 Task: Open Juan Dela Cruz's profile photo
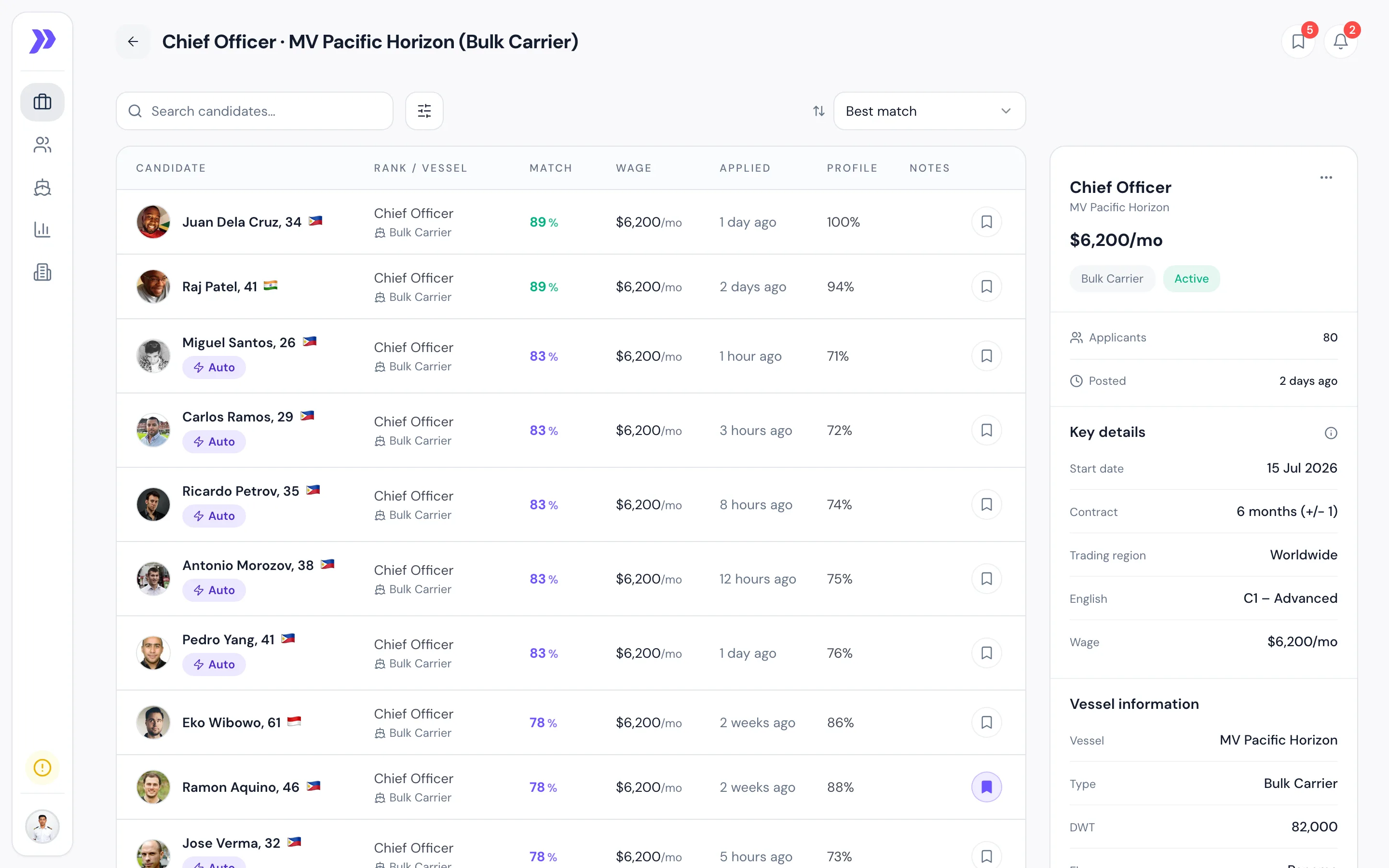click(x=153, y=222)
